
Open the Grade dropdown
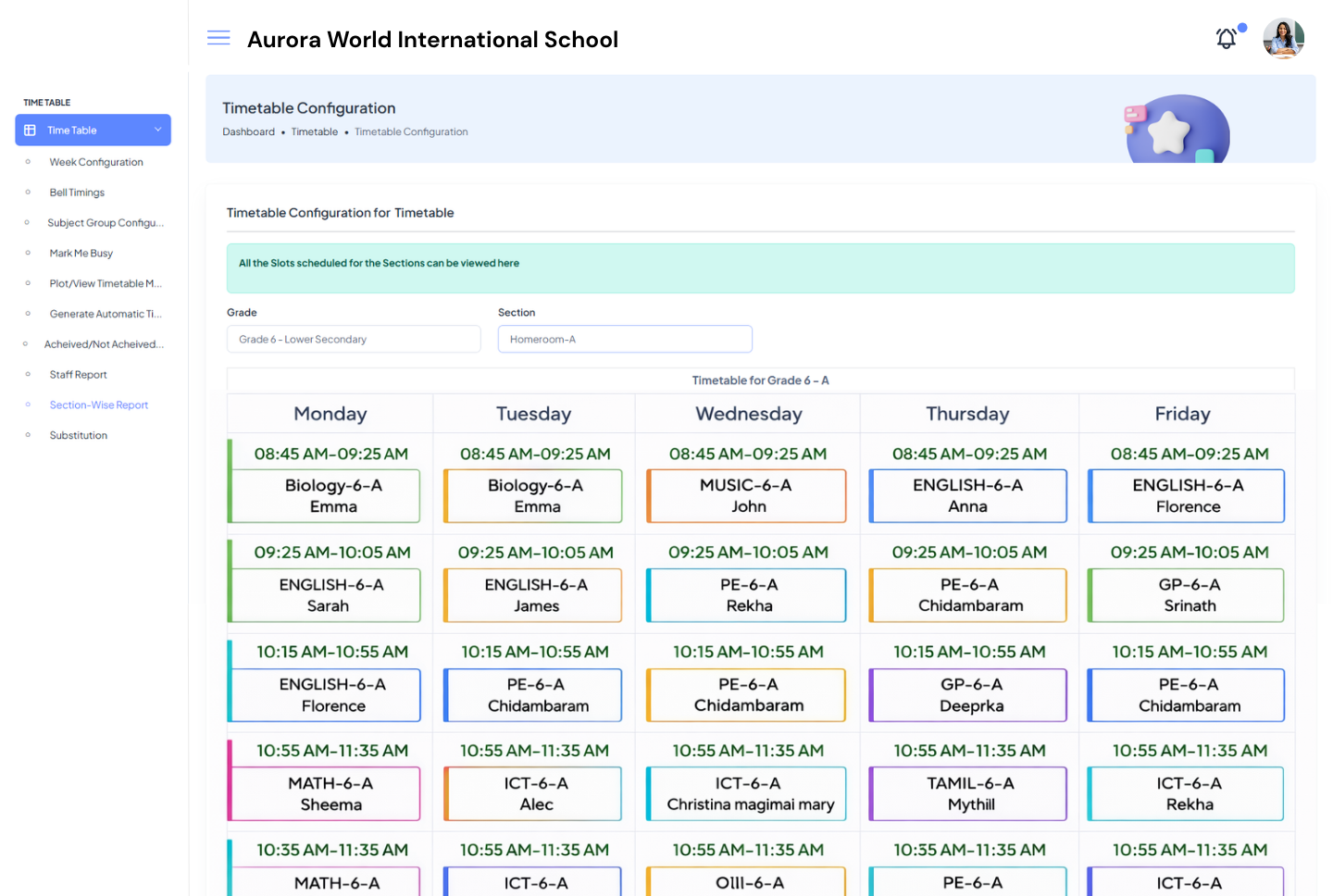(354, 339)
